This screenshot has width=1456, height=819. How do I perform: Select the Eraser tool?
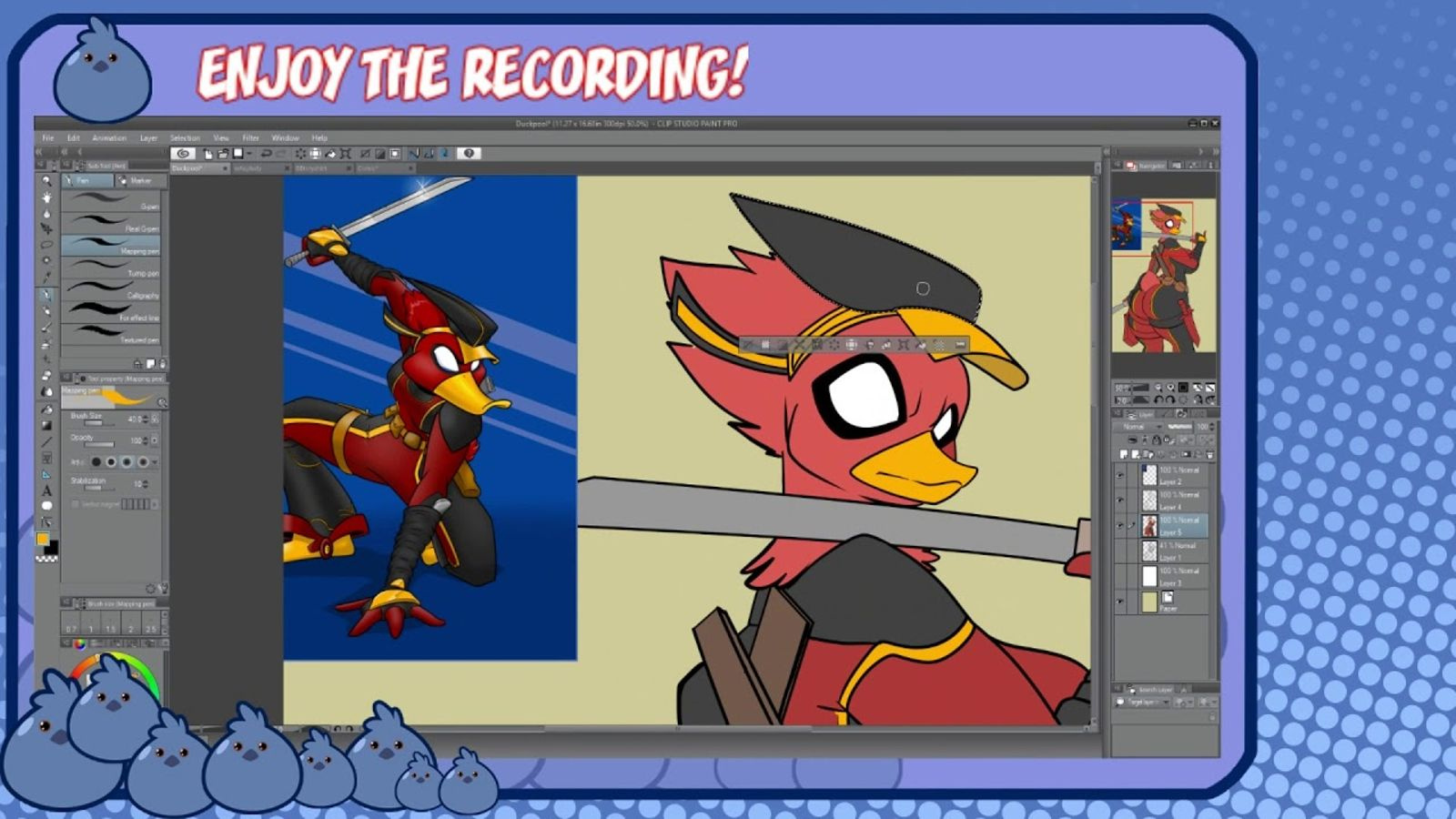coord(46,376)
